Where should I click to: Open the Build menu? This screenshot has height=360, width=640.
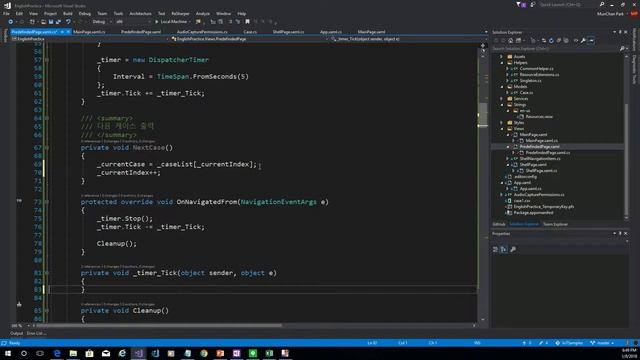pos(68,13)
